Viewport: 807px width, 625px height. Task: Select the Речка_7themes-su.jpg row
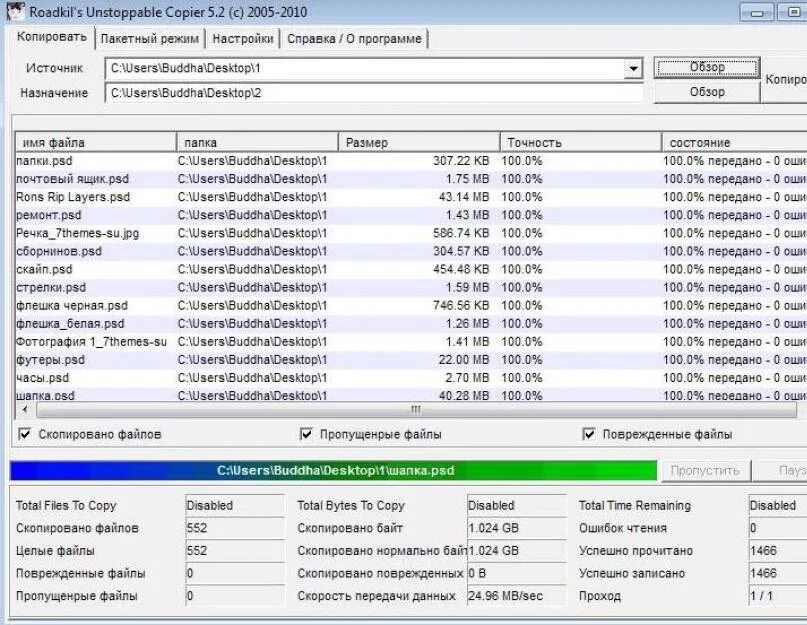pyautogui.click(x=411, y=233)
